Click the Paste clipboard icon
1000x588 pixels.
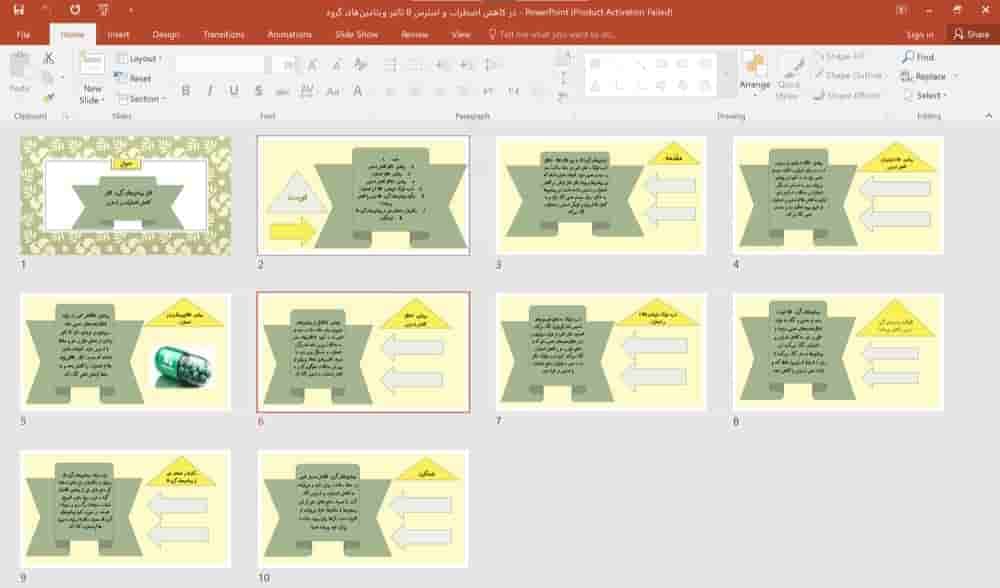pyautogui.click(x=20, y=66)
